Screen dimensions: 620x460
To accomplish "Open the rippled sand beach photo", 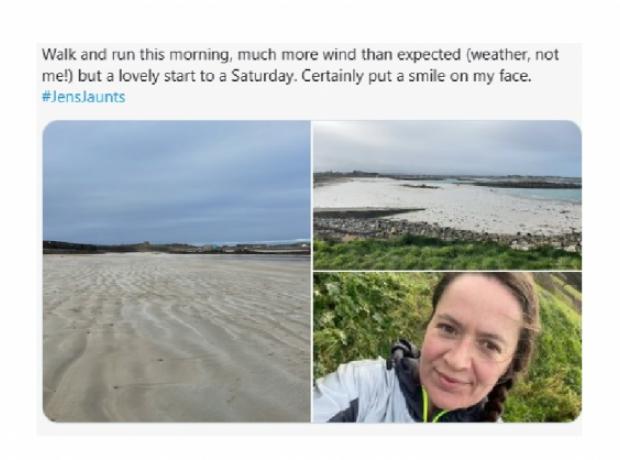I will coord(176,271).
